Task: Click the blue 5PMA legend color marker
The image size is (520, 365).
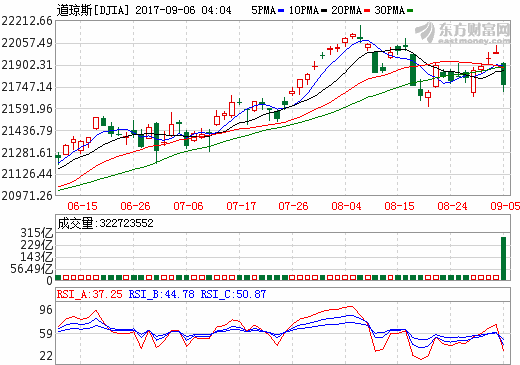Action: click(x=281, y=11)
